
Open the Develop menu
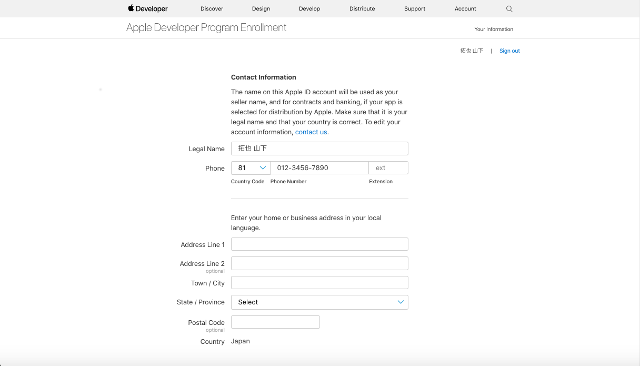[309, 9]
